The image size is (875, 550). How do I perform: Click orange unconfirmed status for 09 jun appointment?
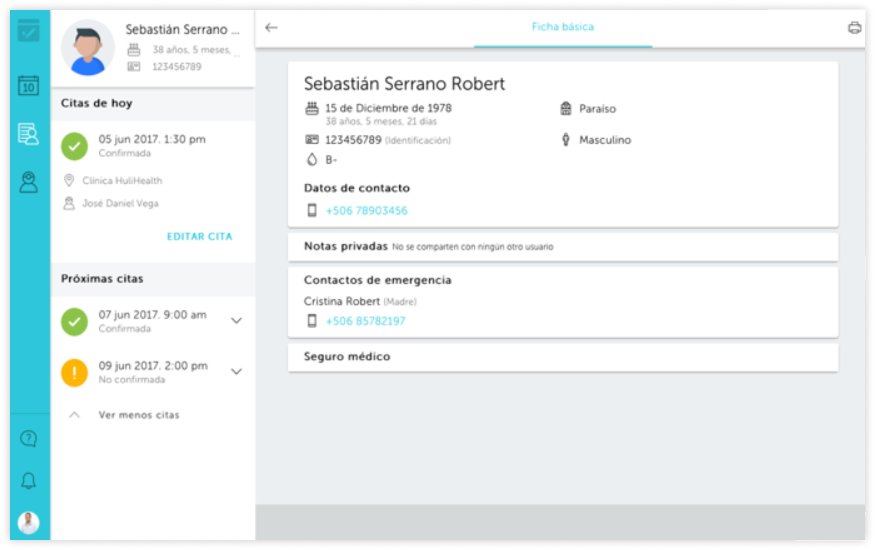(x=75, y=373)
